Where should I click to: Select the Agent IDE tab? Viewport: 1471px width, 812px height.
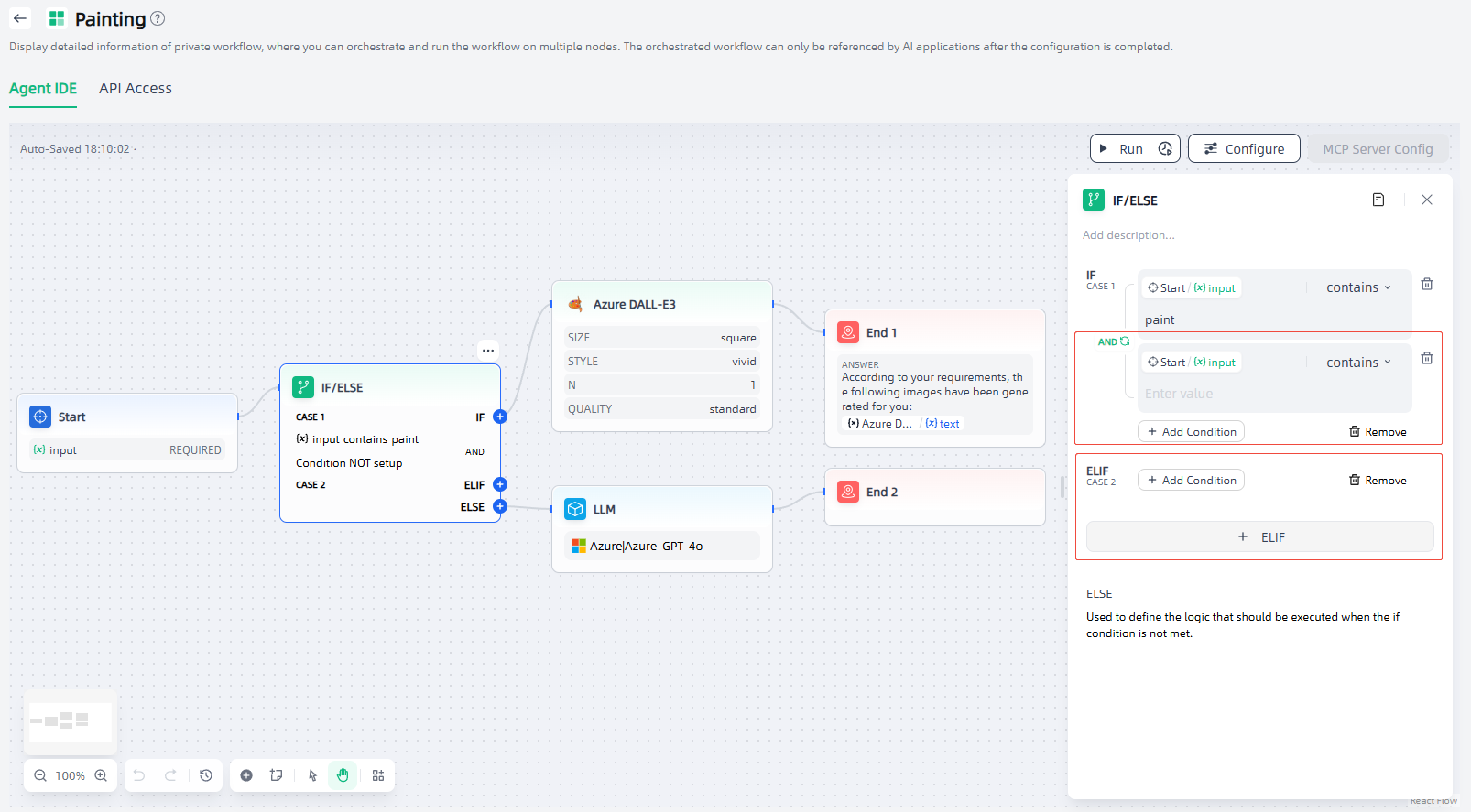tap(43, 89)
